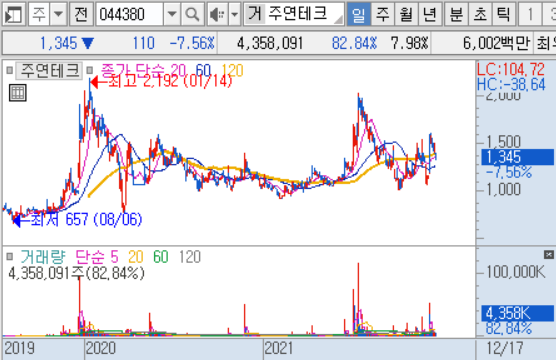
Task: Close the volume panel with the X icon
Action: (549, 254)
